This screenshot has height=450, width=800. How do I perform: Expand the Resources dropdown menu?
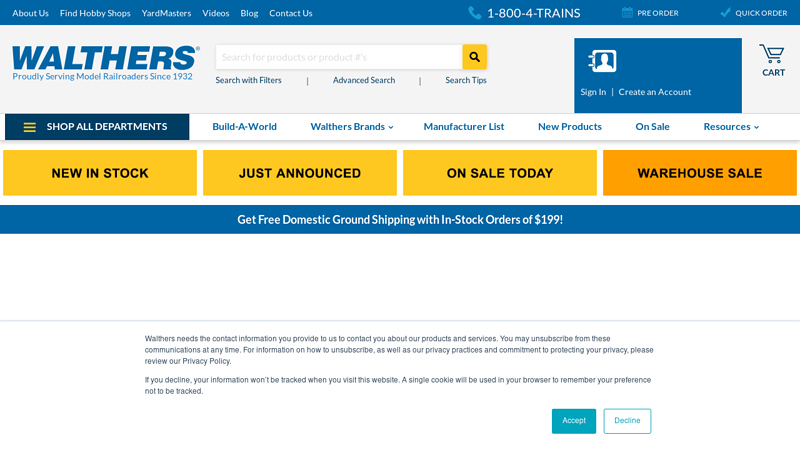(x=731, y=127)
